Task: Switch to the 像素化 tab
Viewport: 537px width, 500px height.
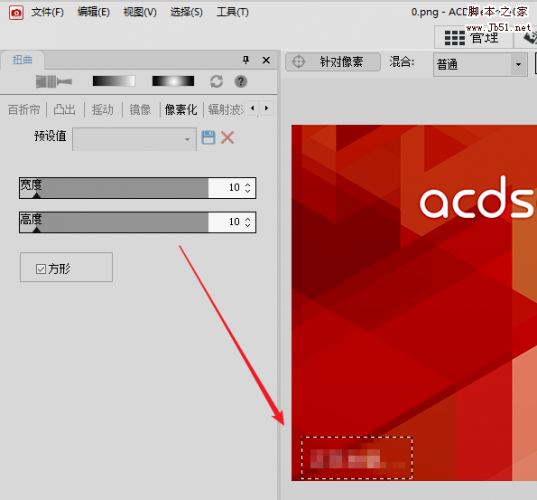Action: point(181,110)
